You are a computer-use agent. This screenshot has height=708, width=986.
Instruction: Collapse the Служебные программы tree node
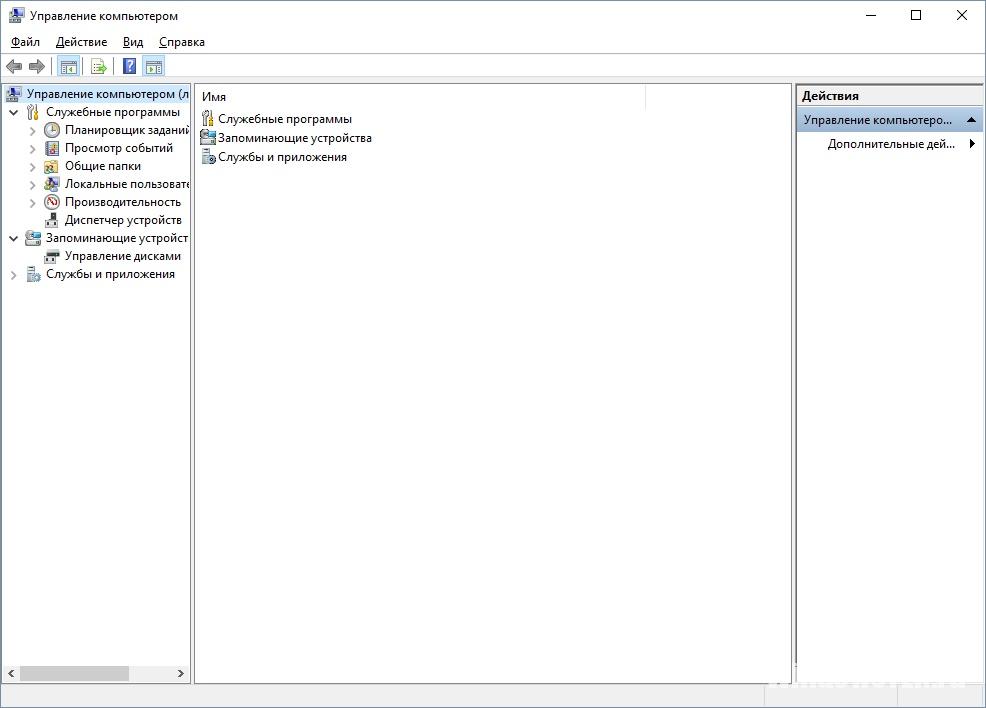[14, 113]
